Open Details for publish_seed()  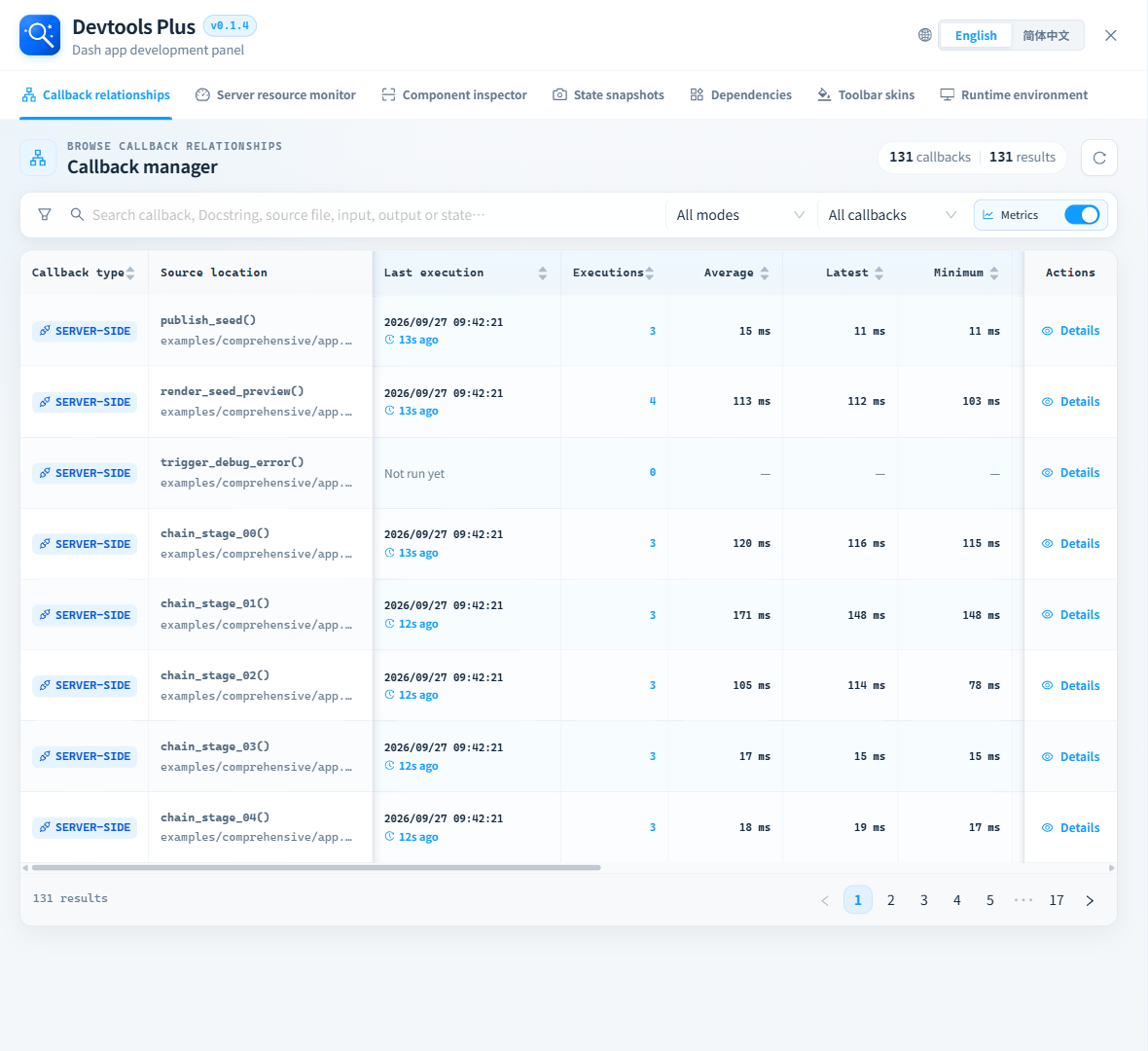(x=1070, y=331)
